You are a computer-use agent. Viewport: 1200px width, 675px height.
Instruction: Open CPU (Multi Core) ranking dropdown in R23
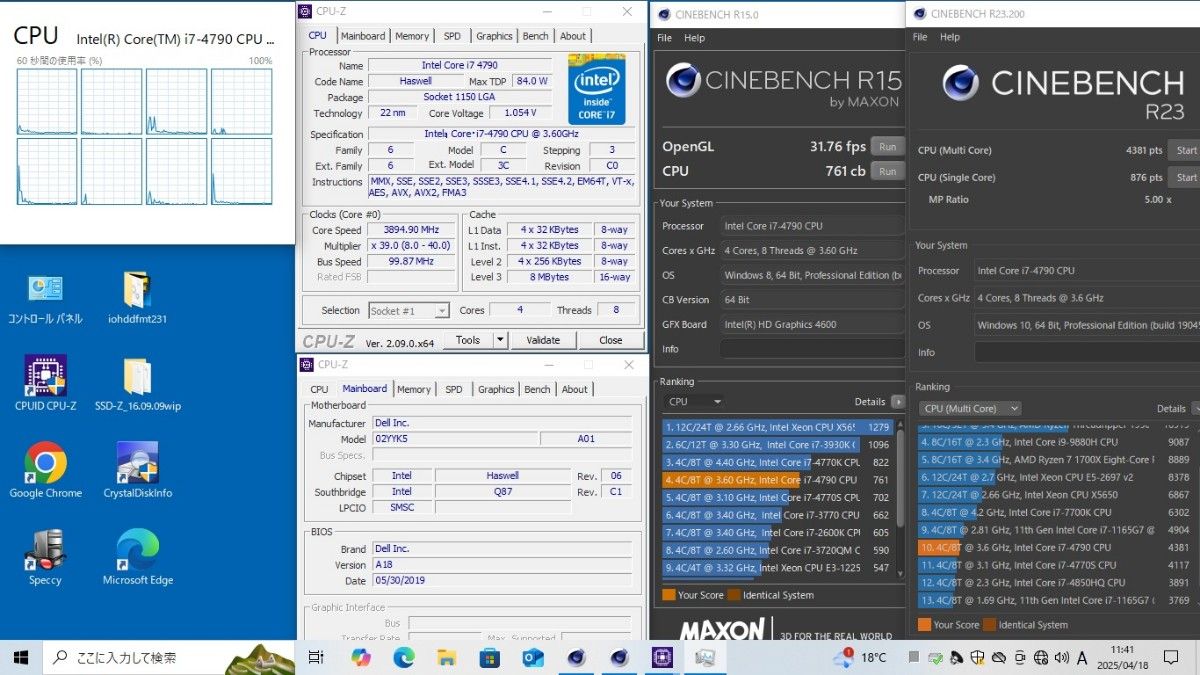point(970,408)
